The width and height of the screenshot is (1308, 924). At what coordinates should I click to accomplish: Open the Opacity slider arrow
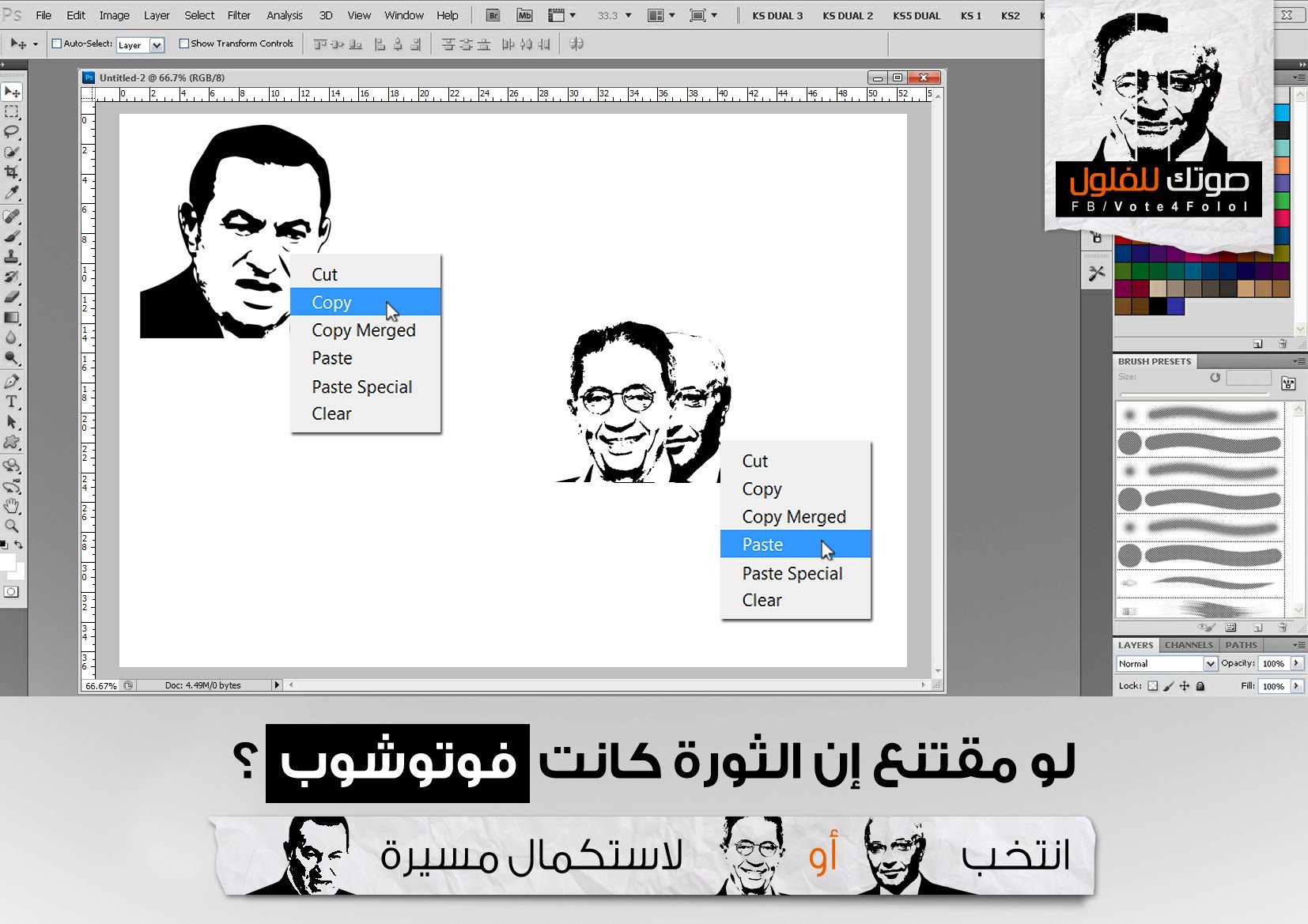(x=1296, y=664)
